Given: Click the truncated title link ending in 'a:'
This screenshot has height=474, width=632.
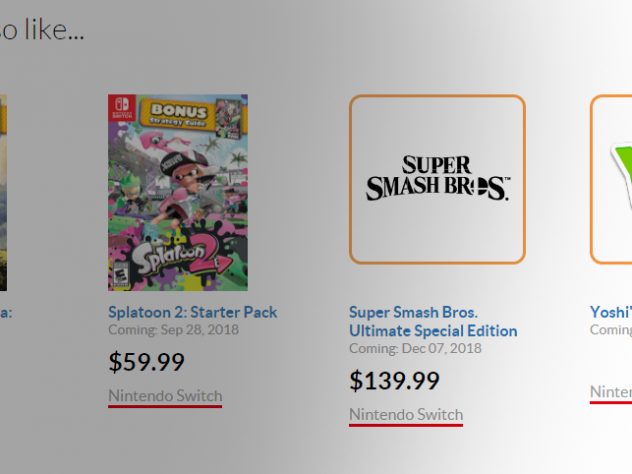Looking at the screenshot, I should (x=6, y=312).
